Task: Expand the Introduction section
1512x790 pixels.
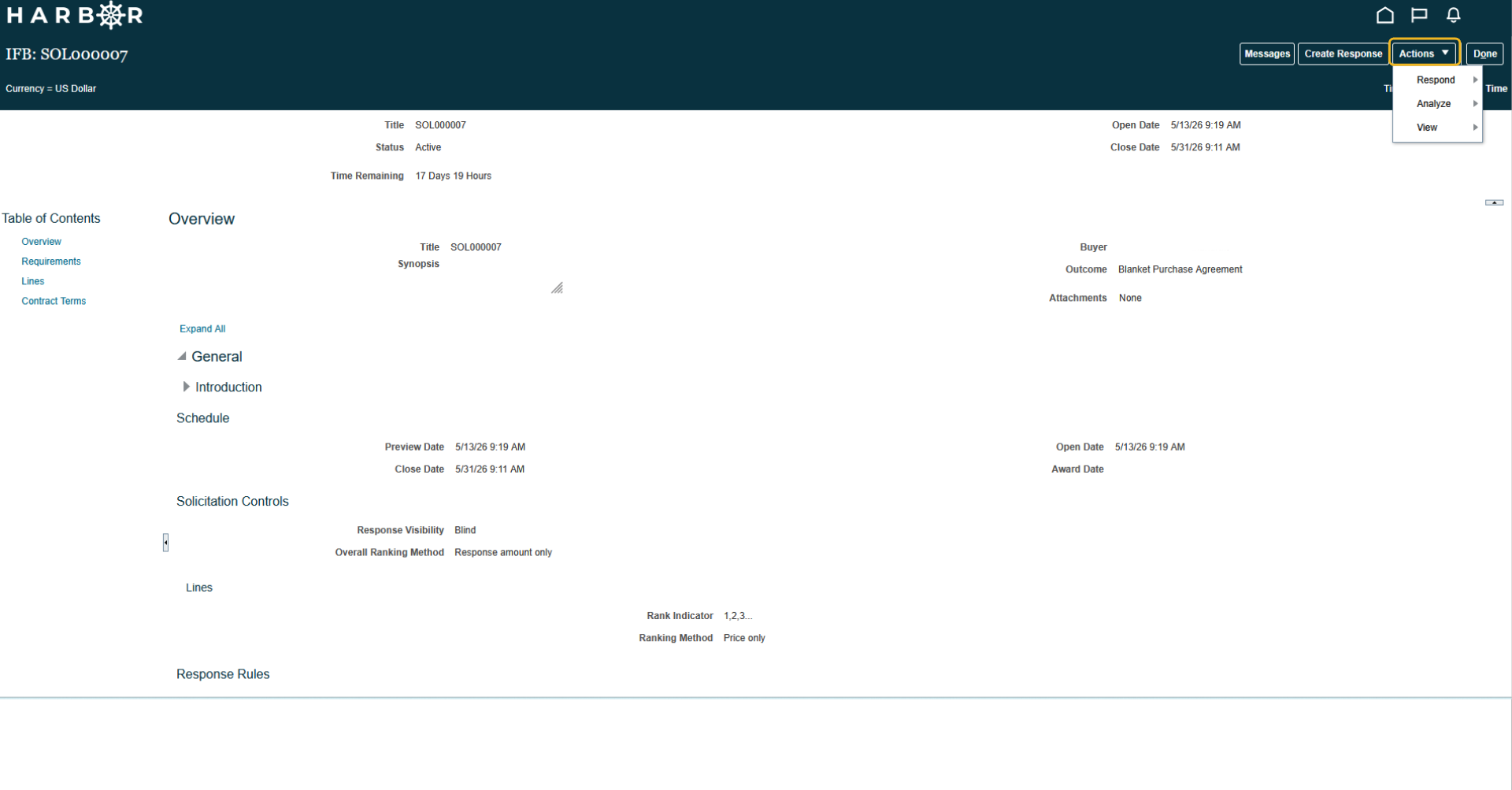Action: (187, 387)
